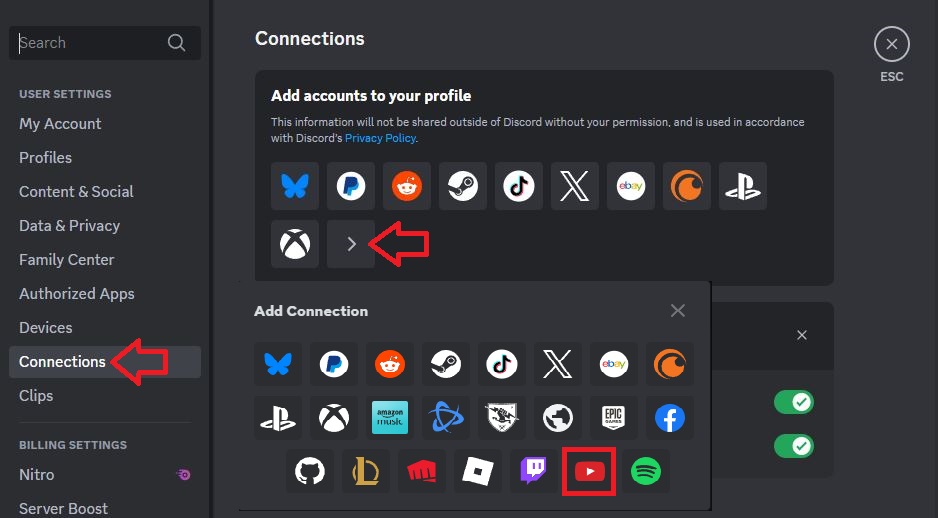This screenshot has width=938, height=518.
Task: Click the settings Search field
Action: point(90,43)
